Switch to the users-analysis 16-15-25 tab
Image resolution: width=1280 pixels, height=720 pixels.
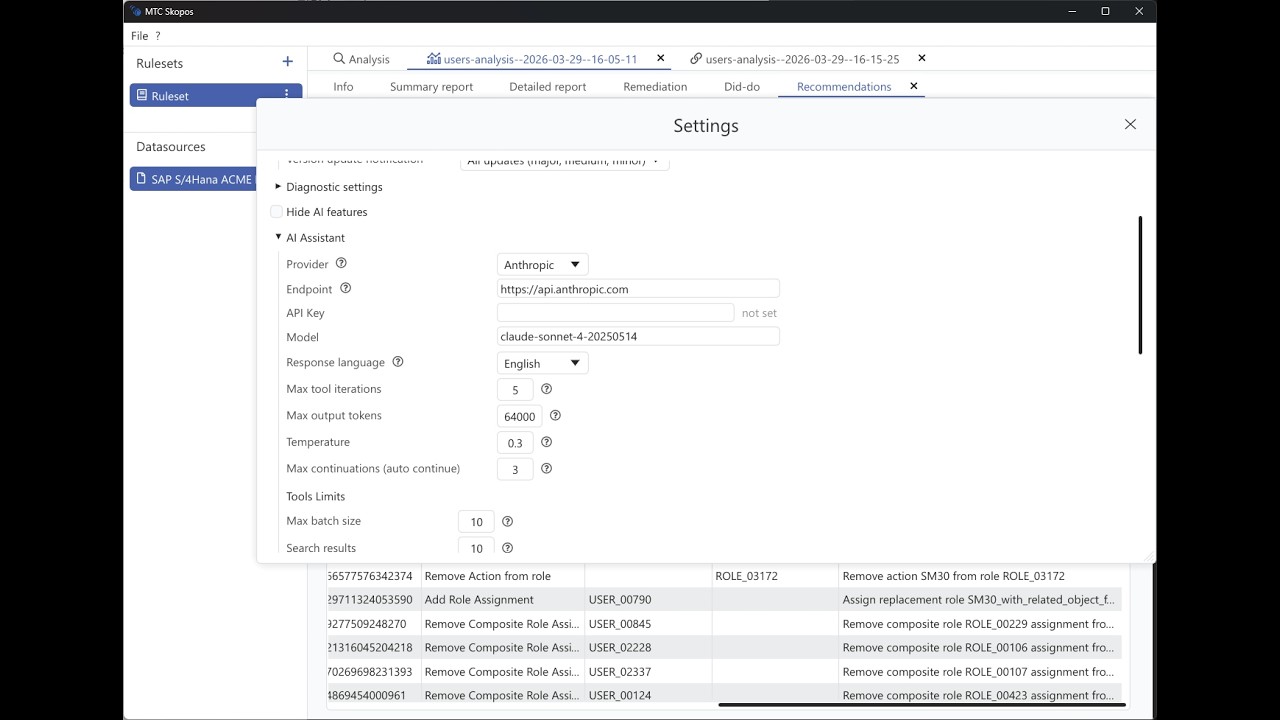click(x=802, y=59)
